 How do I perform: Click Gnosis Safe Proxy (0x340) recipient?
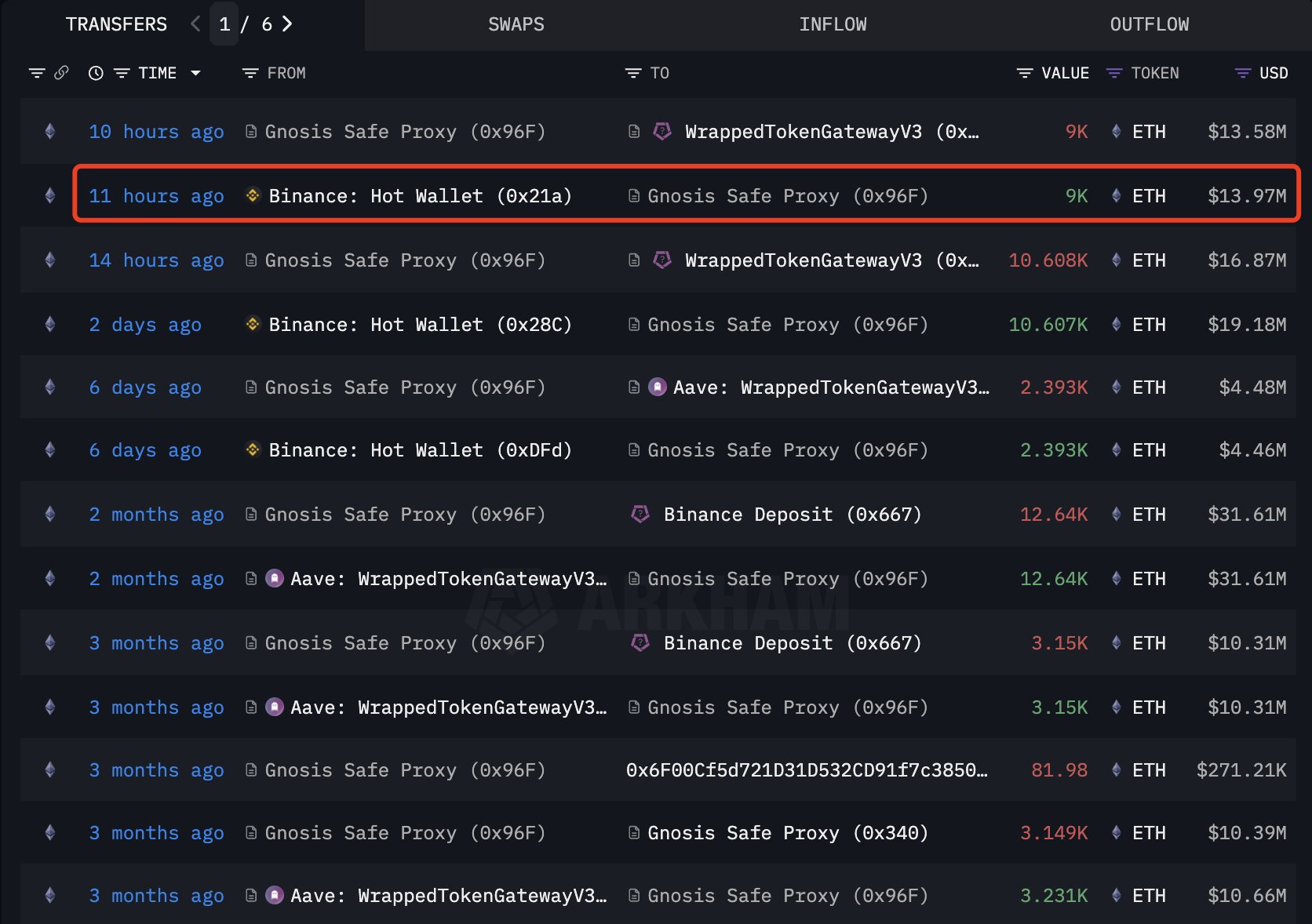pyautogui.click(x=787, y=833)
